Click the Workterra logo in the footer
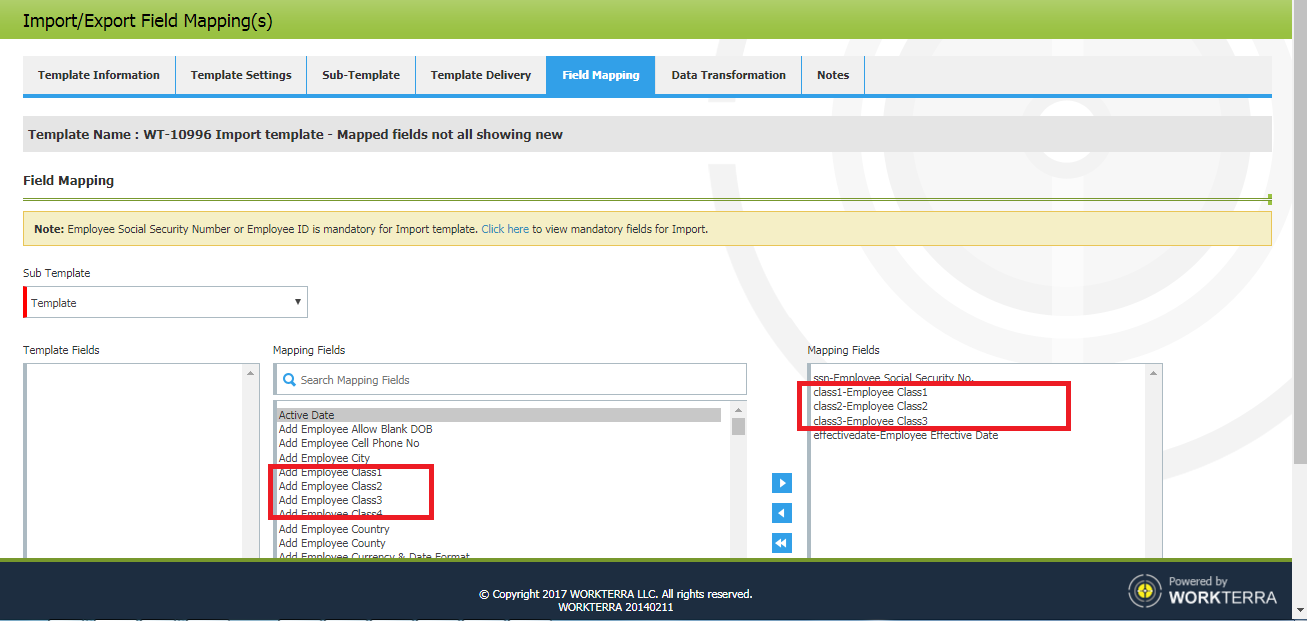This screenshot has height=621, width=1307. (x=1144, y=591)
